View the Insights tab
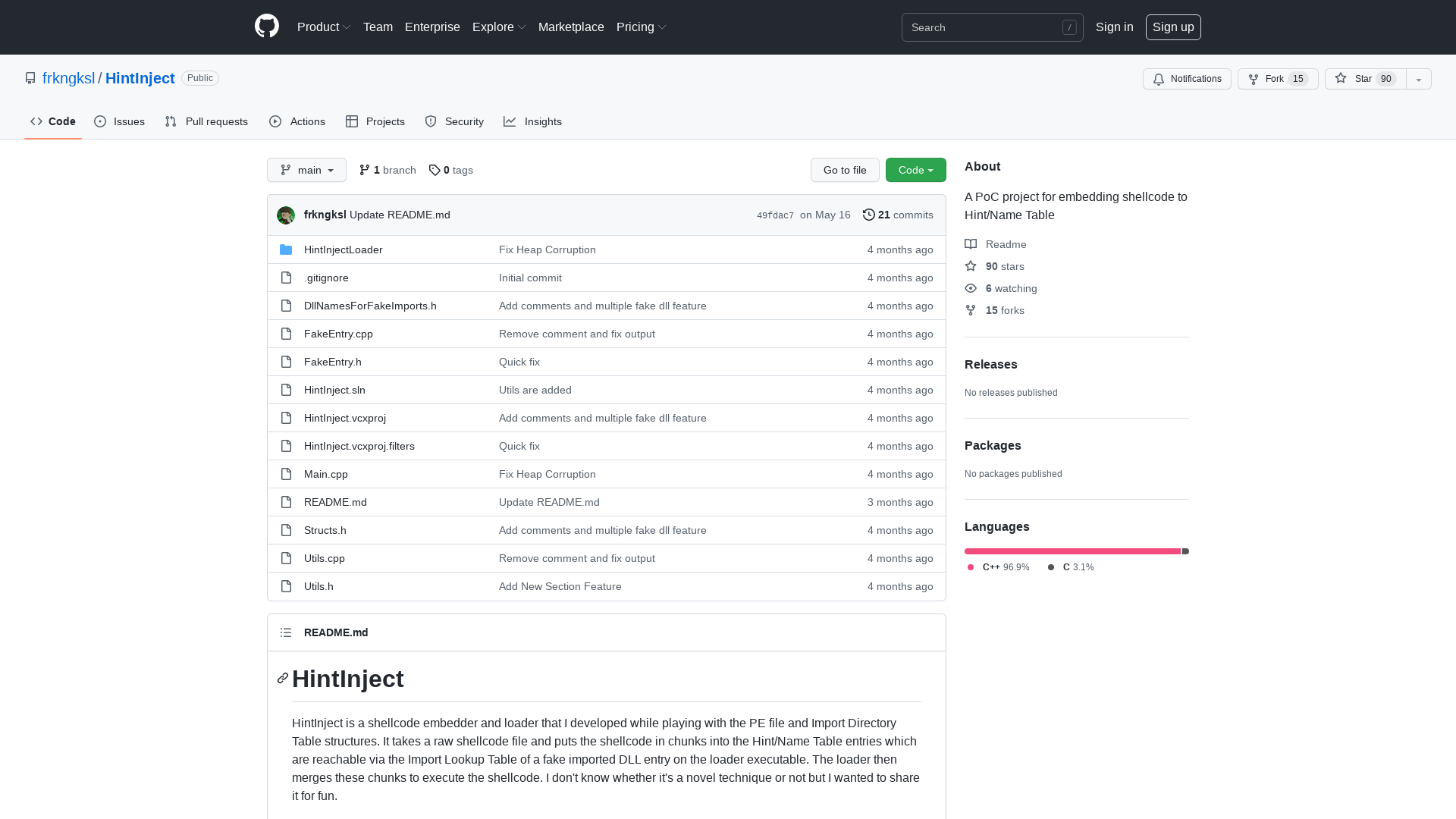Screen dimensions: 1456x819 pos(533,121)
